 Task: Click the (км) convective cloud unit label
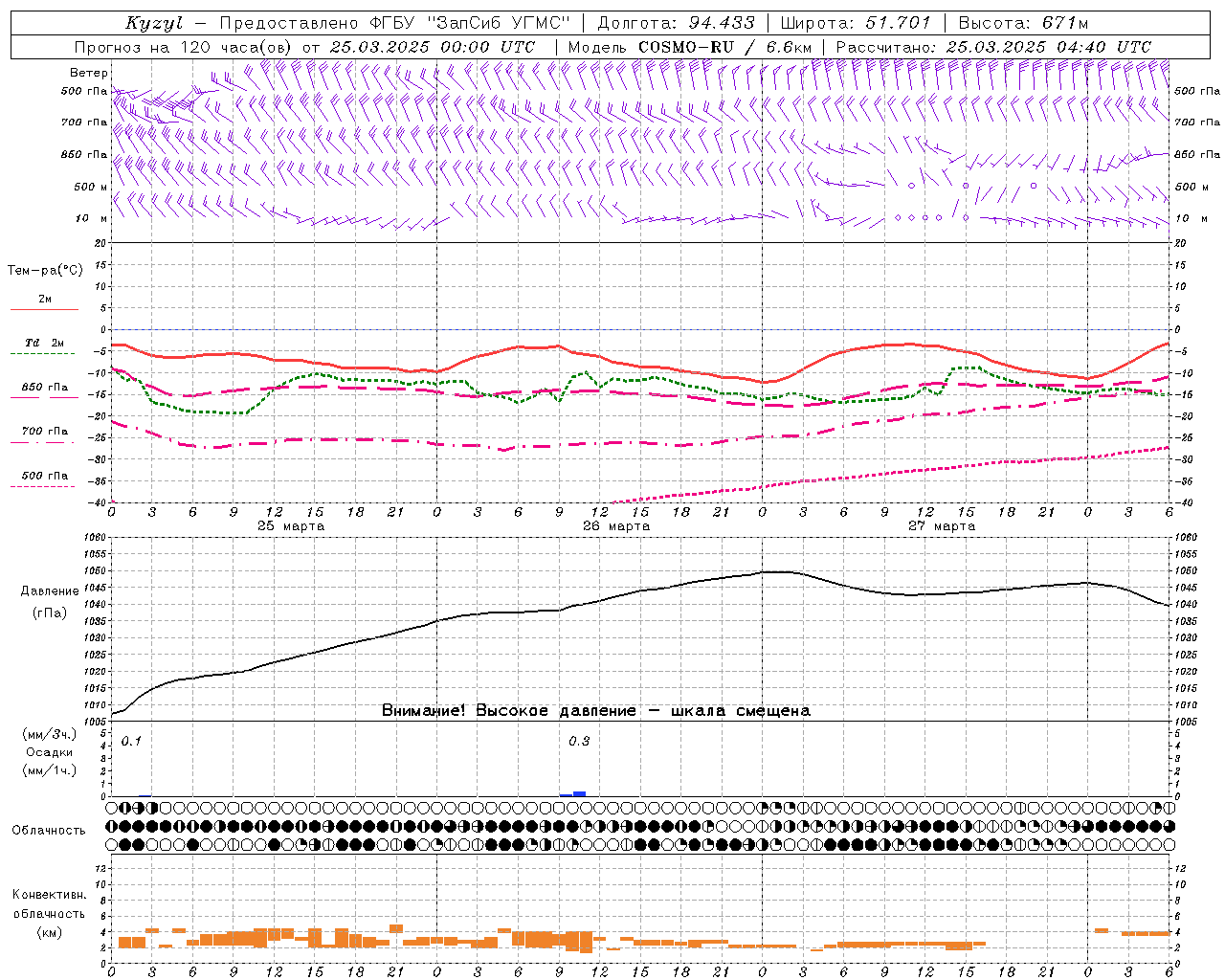click(49, 932)
